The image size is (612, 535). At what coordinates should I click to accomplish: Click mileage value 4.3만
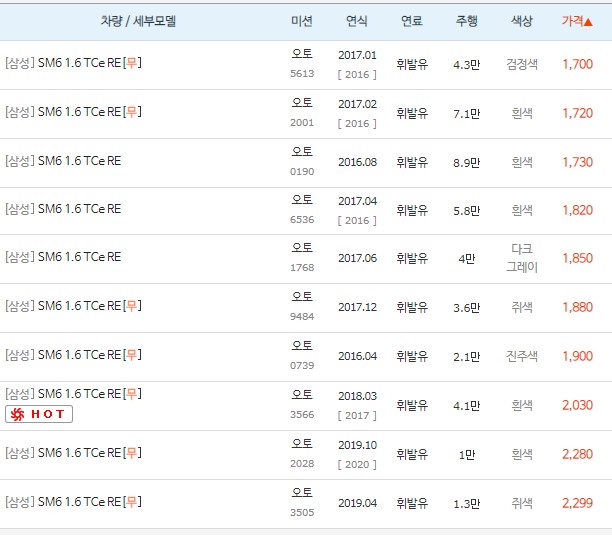coord(466,65)
